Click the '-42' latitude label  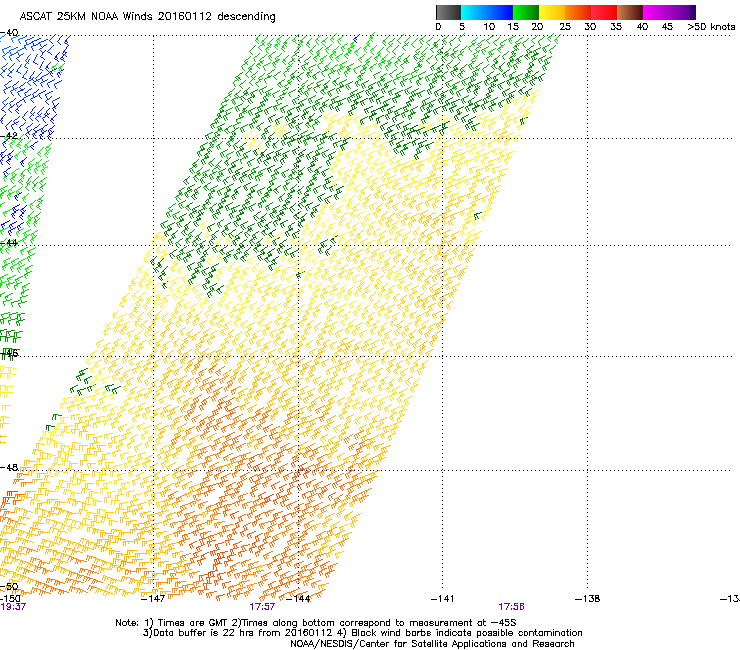(9, 135)
